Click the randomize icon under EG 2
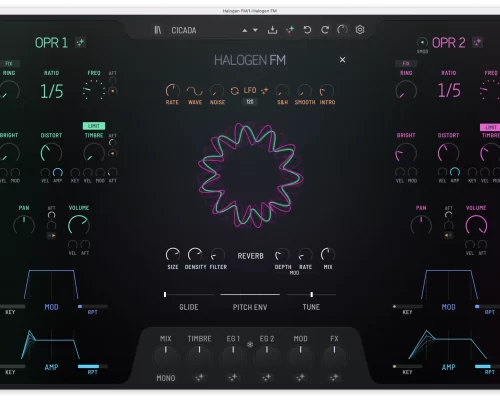This screenshot has width=500, height=400. 267,377
